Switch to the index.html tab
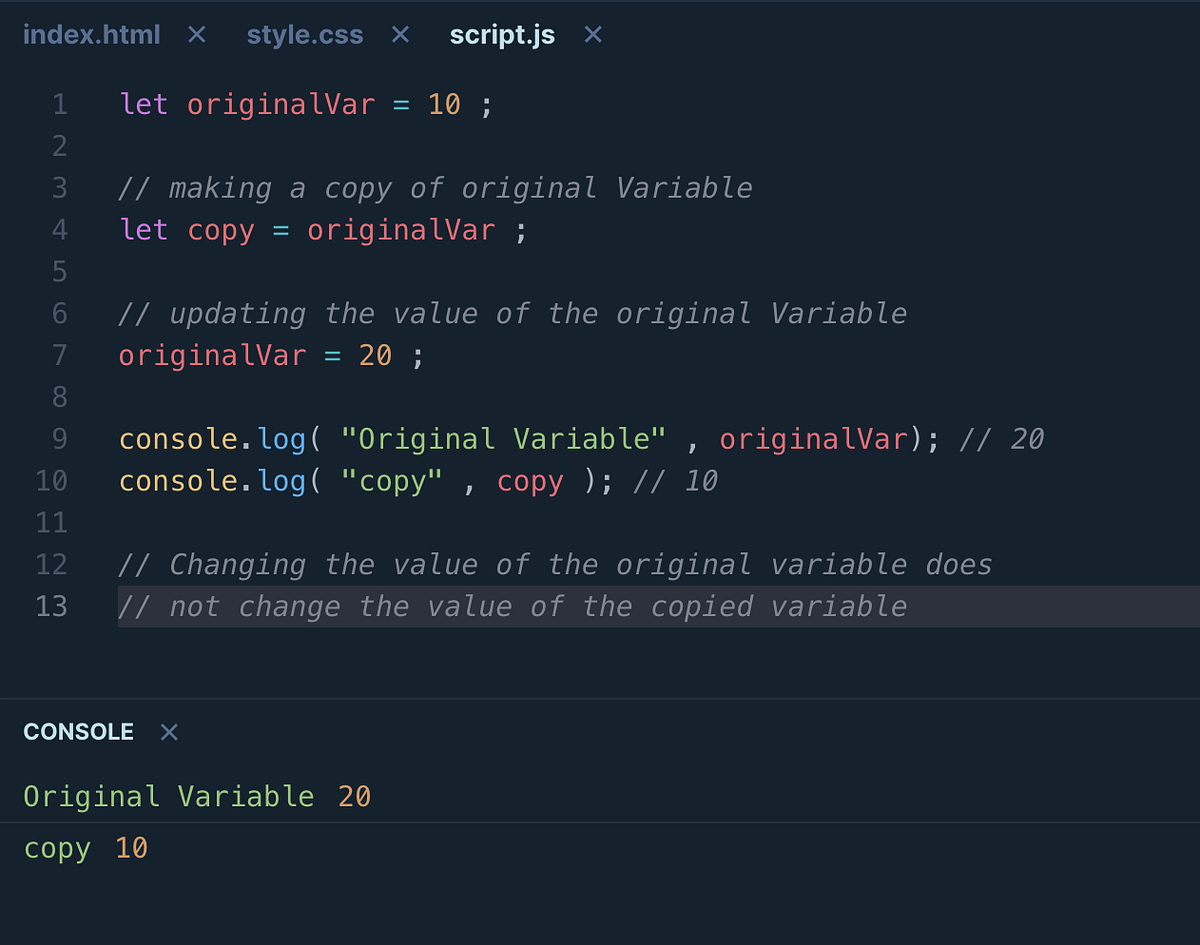Screen dimensions: 1200x945 [91, 34]
